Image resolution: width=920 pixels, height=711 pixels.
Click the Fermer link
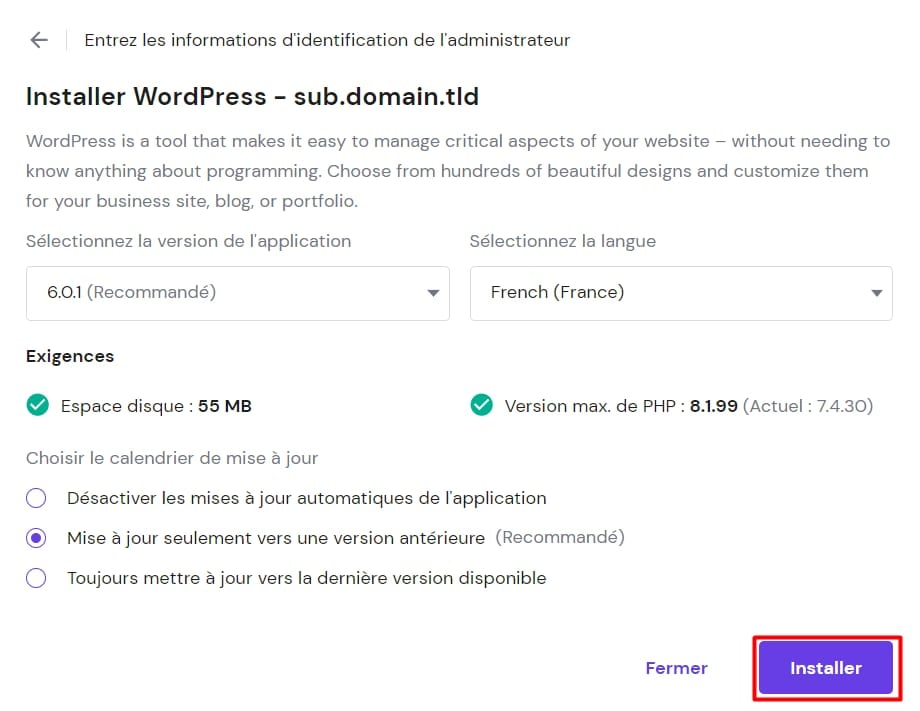pyautogui.click(x=676, y=668)
